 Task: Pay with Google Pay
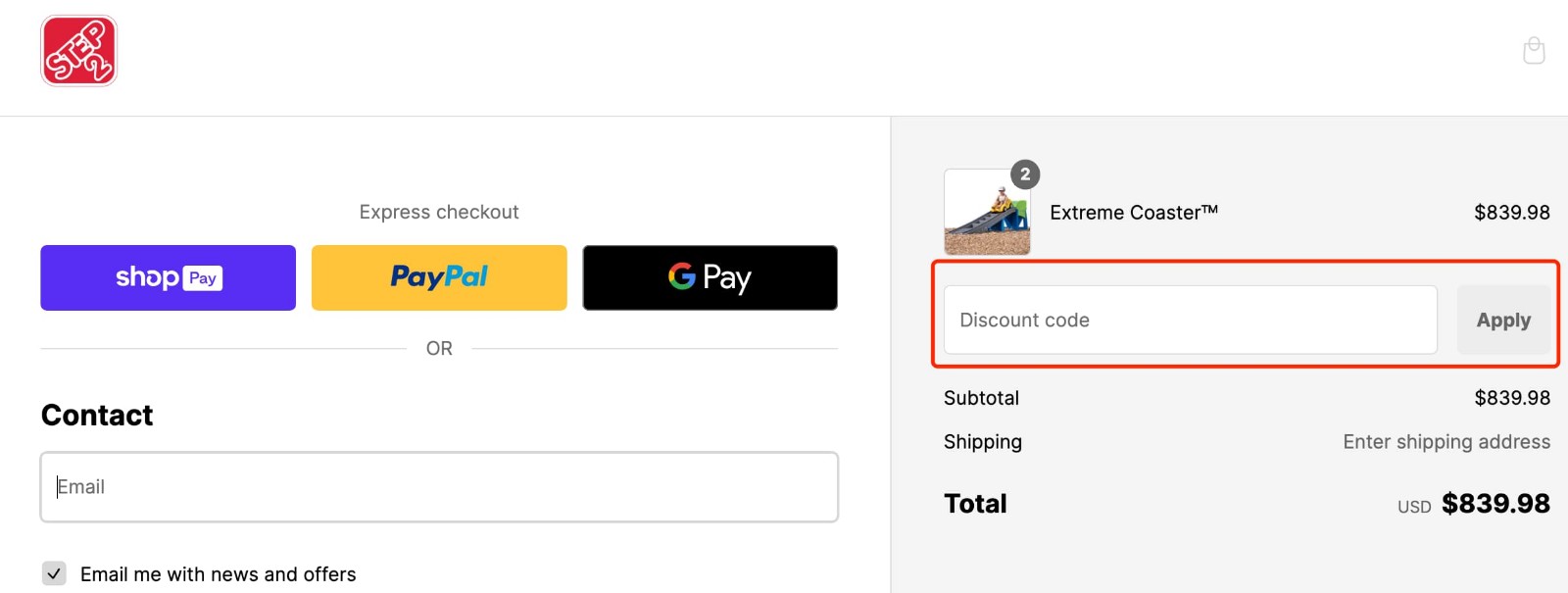709,277
